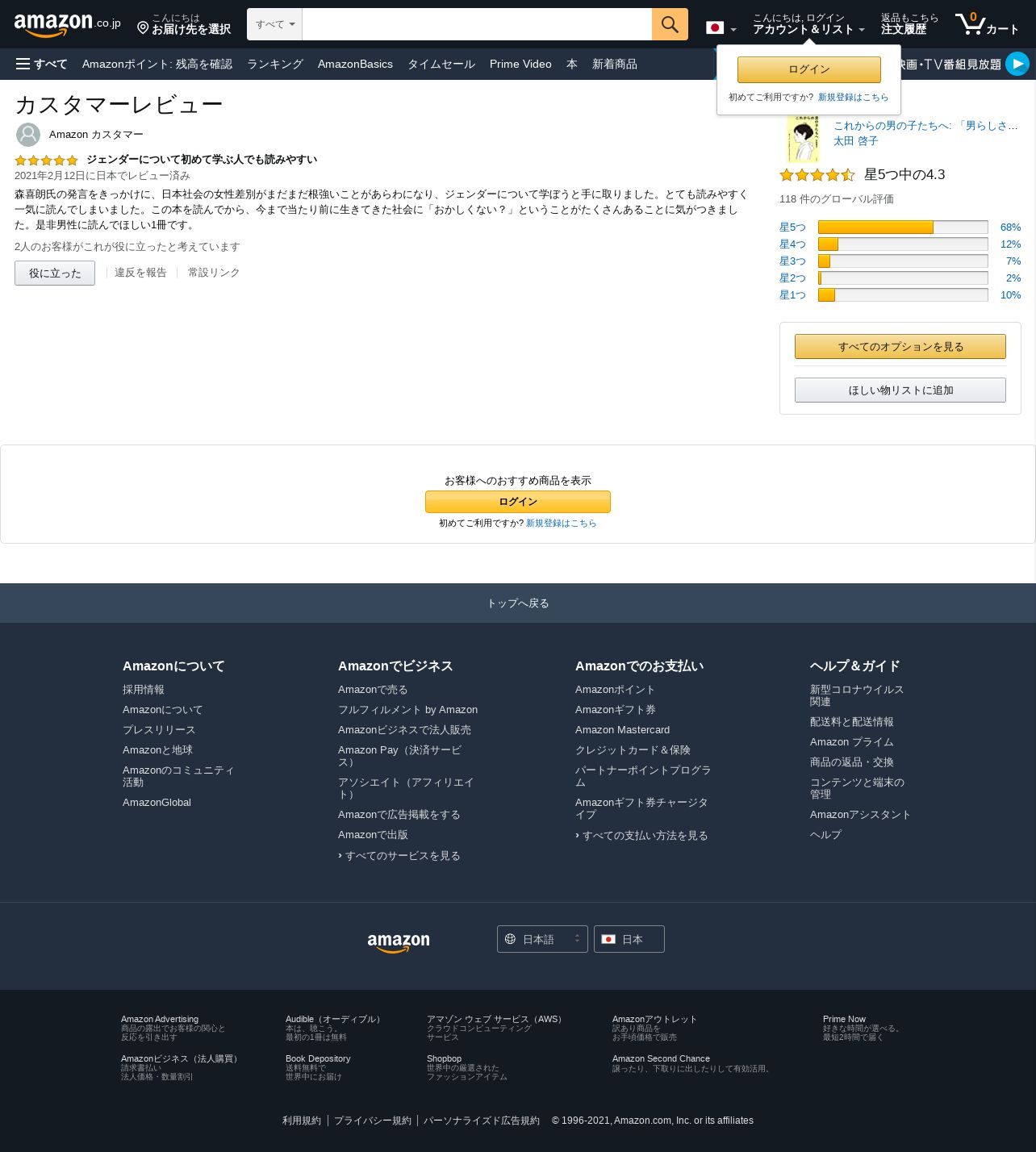Click 違反を報告 link
Screen dimensions: 1036x1152
pyautogui.click(x=140, y=273)
